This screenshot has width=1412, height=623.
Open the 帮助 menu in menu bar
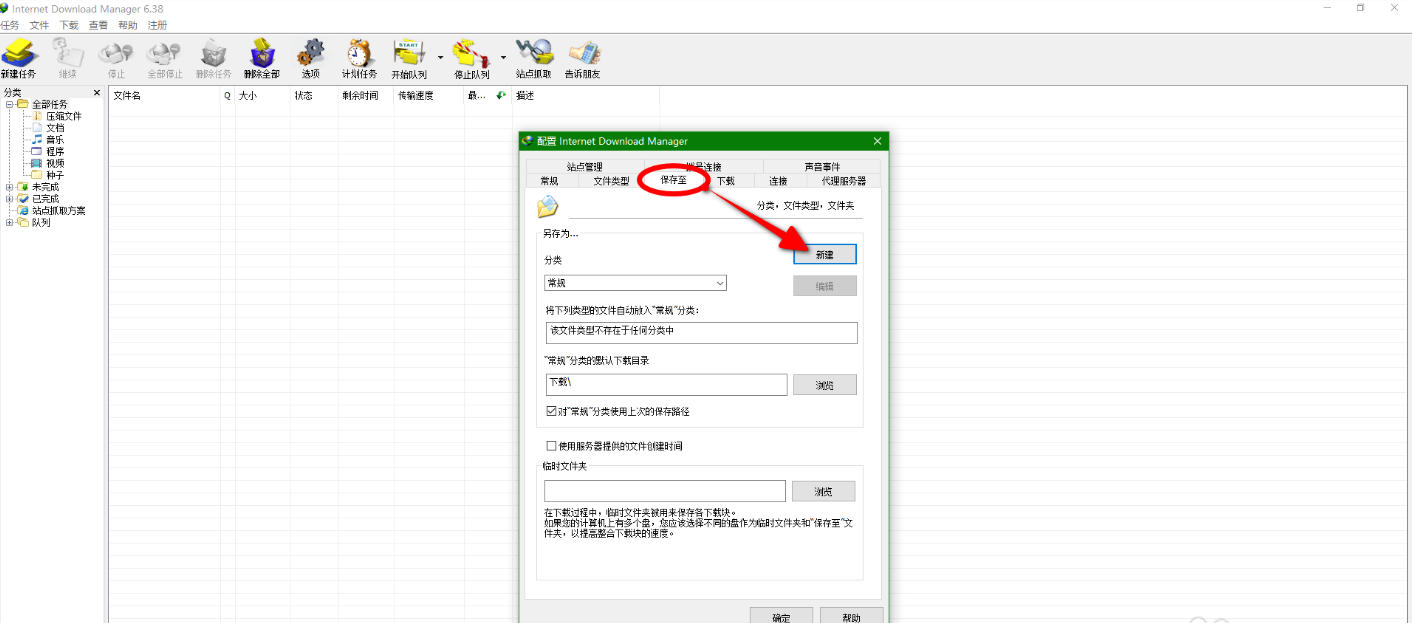128,25
